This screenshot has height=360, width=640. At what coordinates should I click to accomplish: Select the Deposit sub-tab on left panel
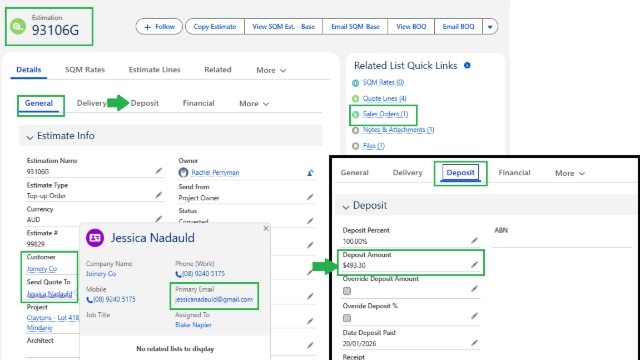[x=144, y=103]
